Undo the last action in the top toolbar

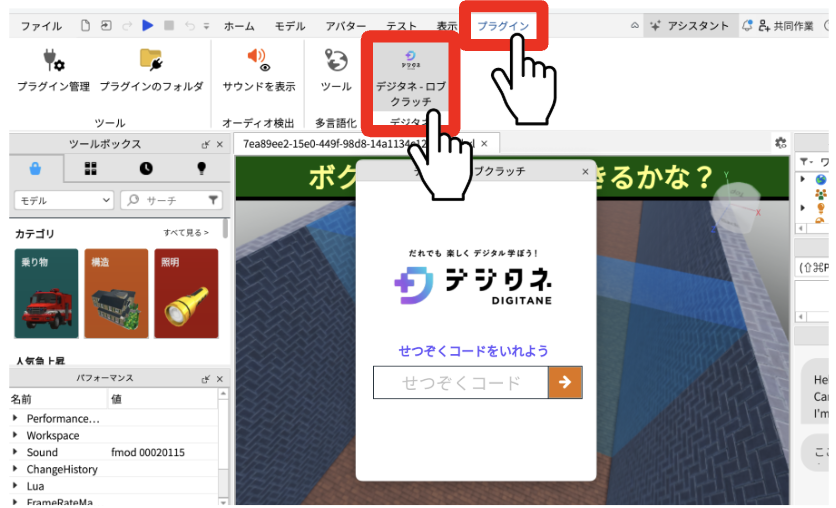189,26
